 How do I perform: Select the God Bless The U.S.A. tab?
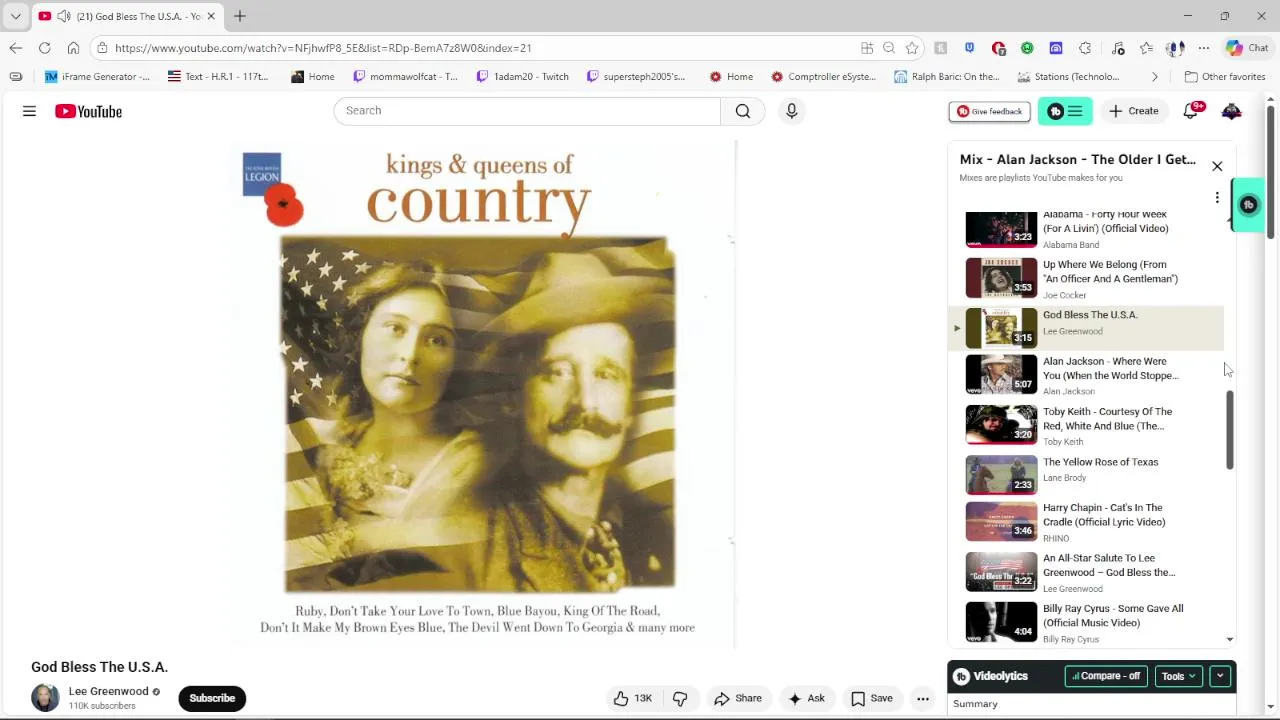pos(126,17)
